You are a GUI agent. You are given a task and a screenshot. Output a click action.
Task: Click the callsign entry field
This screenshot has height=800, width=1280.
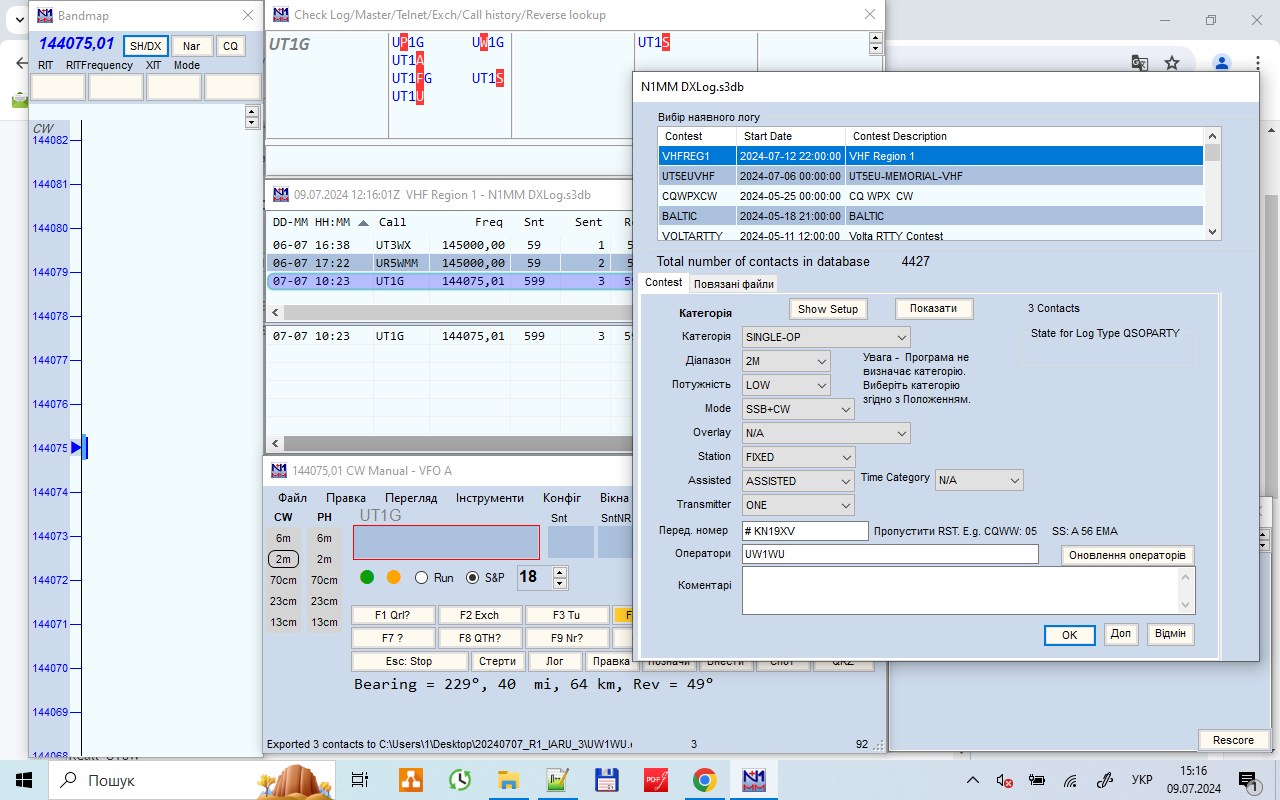pyautogui.click(x=446, y=542)
